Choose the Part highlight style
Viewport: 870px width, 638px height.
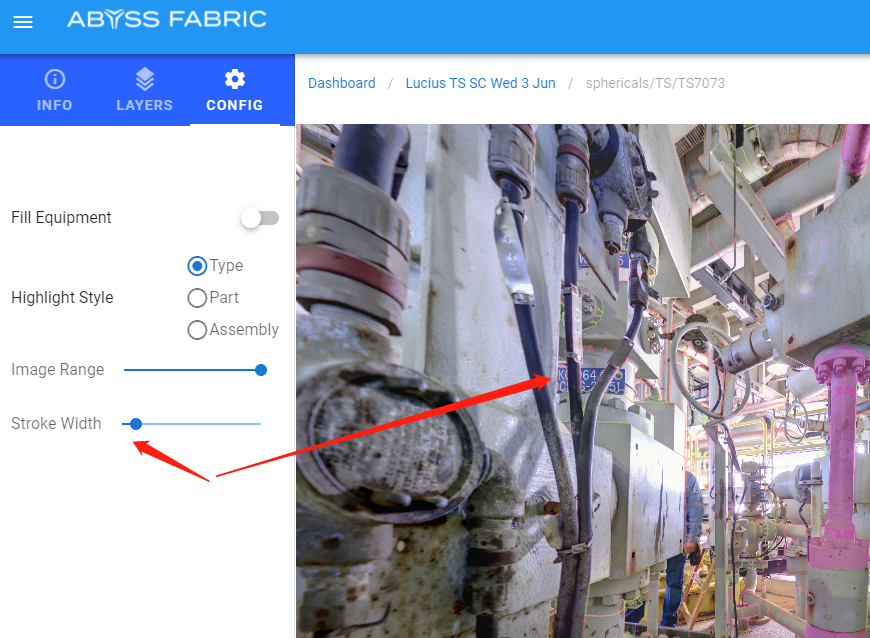point(197,298)
